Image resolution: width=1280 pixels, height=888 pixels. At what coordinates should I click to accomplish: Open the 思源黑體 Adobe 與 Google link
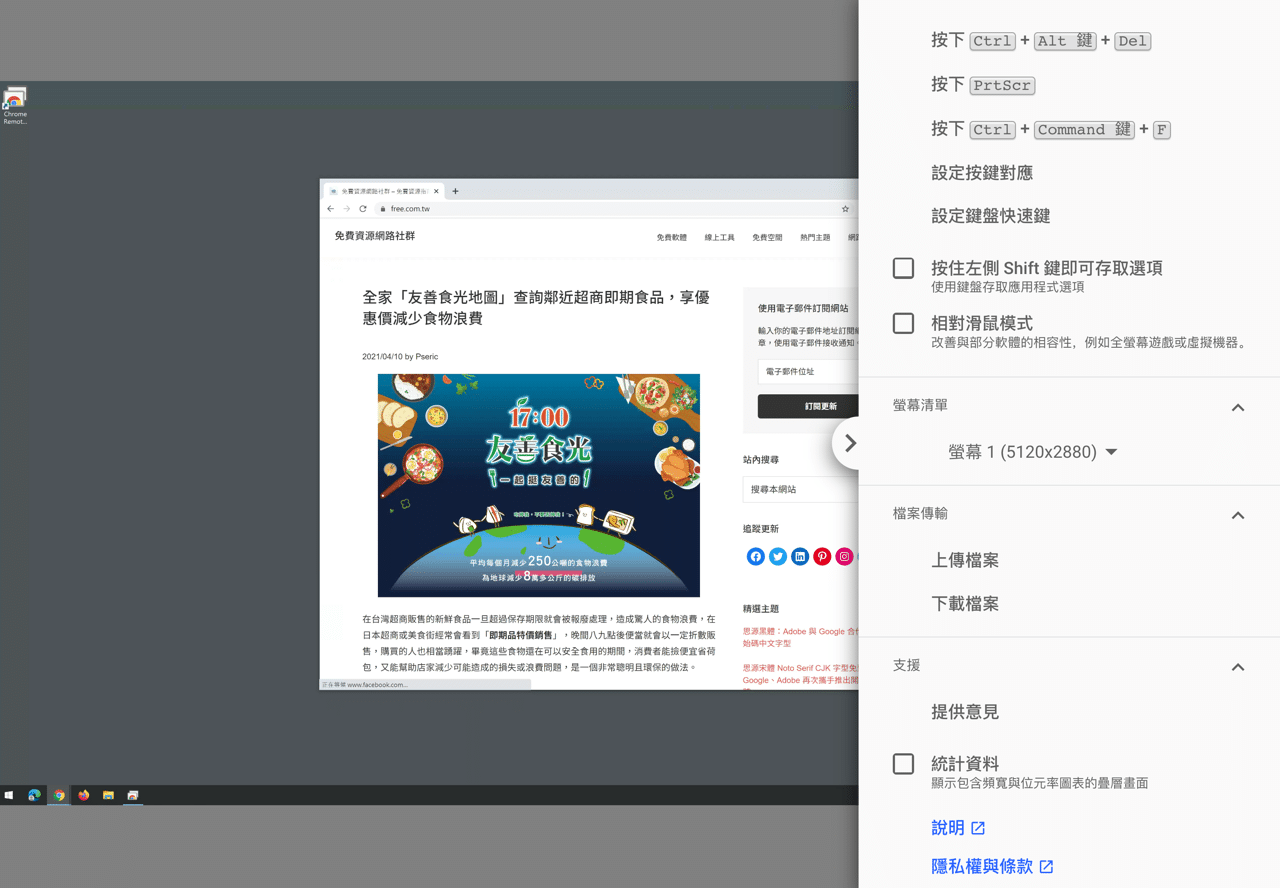pos(800,637)
